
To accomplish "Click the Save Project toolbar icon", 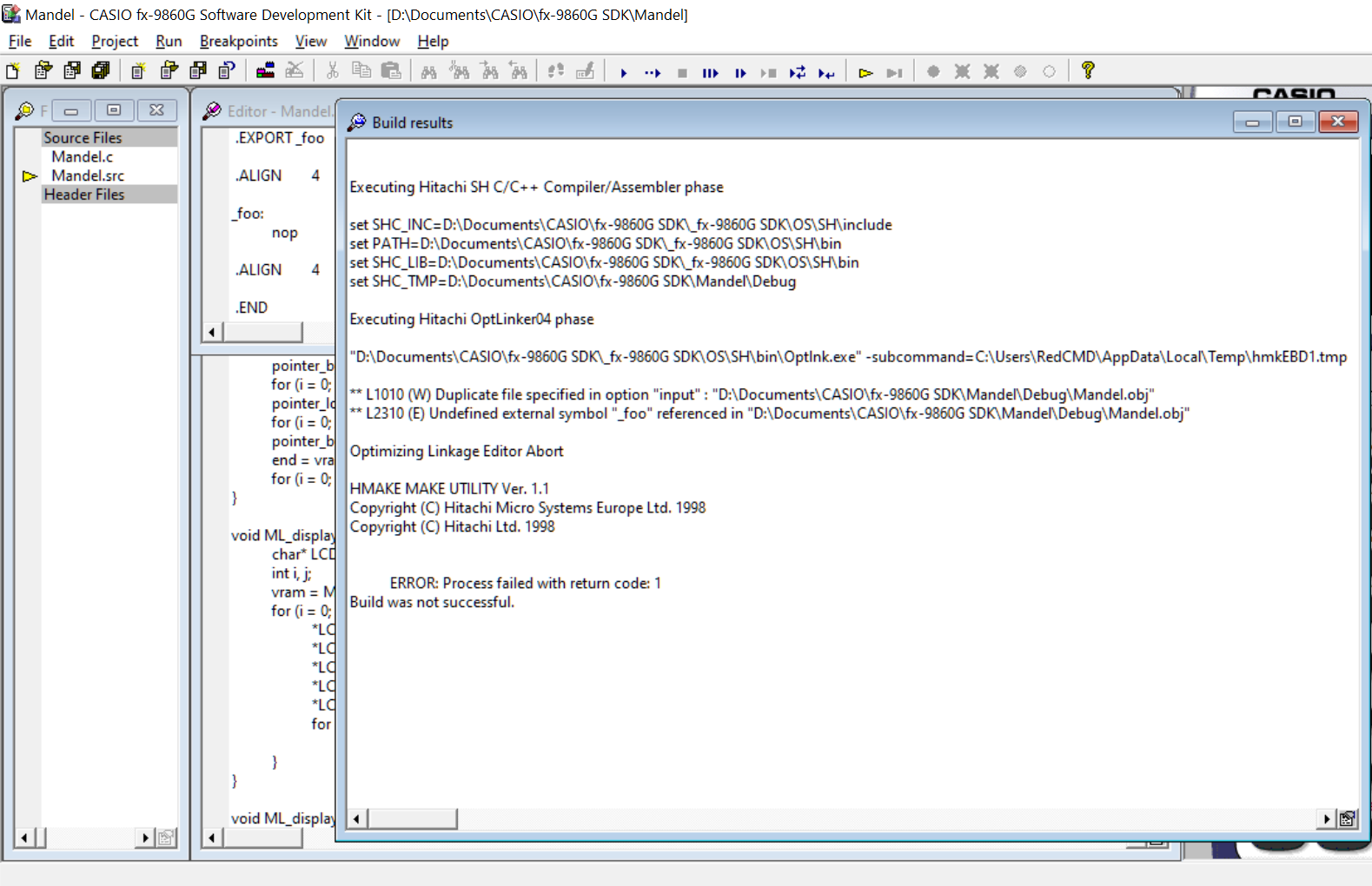I will (x=198, y=71).
